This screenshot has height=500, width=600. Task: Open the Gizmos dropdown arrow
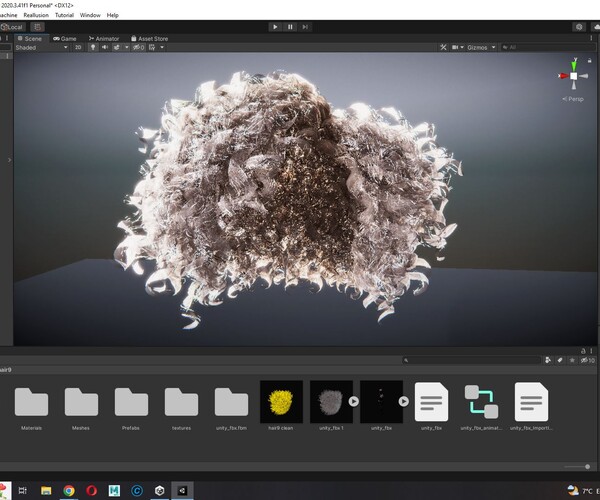494,47
